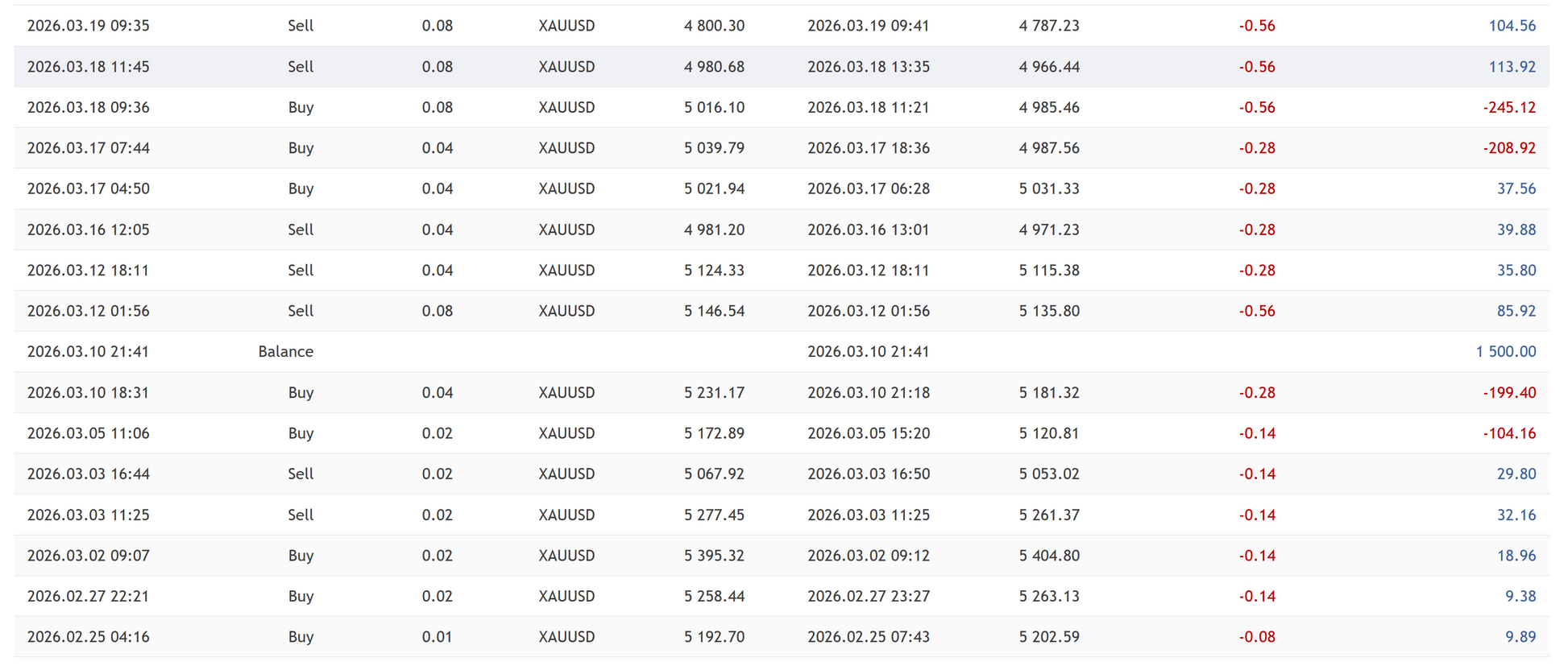Screen dimensions: 1568x666
Task: Select the 0.01 volume cell
Action: point(437,637)
